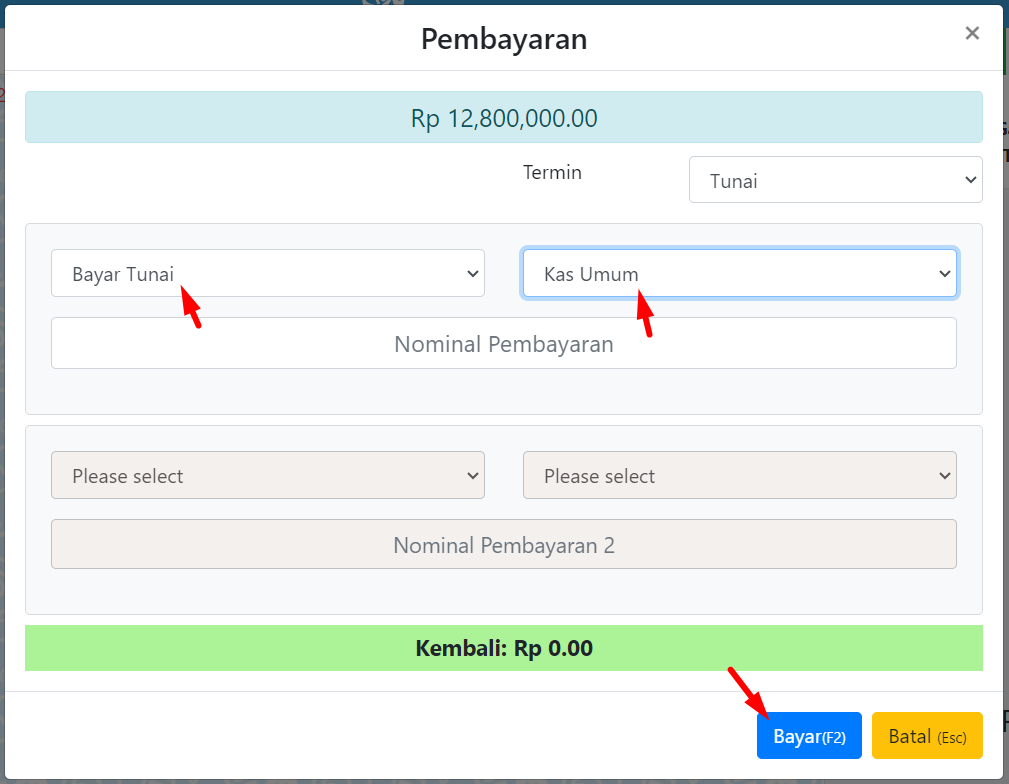Close the Pembayaran dialog with X
The width and height of the screenshot is (1009, 784).
tap(972, 33)
